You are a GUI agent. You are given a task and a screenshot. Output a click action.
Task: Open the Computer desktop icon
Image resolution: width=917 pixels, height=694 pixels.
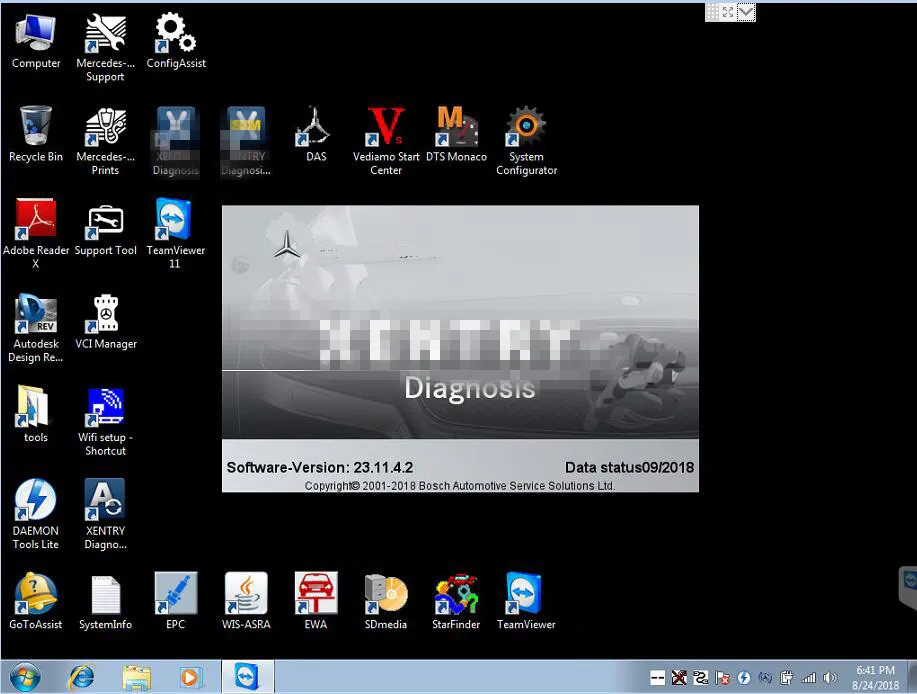pos(36,41)
